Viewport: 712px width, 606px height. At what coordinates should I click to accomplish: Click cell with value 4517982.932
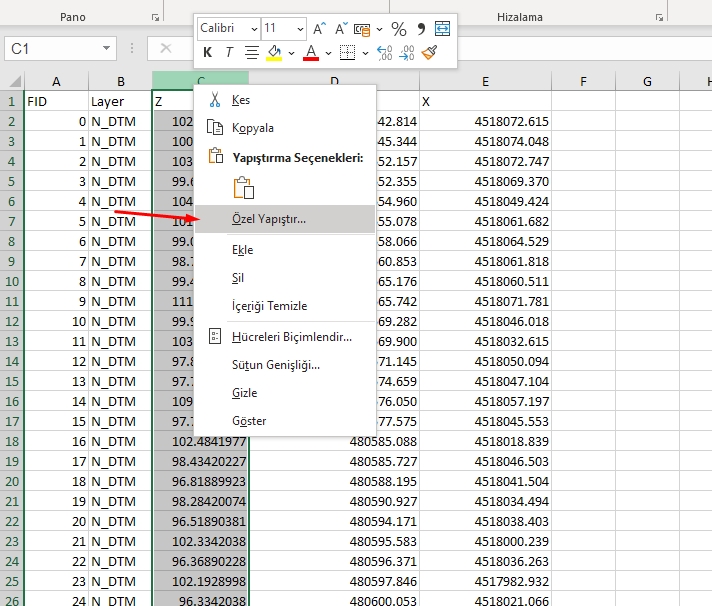tap(485, 581)
